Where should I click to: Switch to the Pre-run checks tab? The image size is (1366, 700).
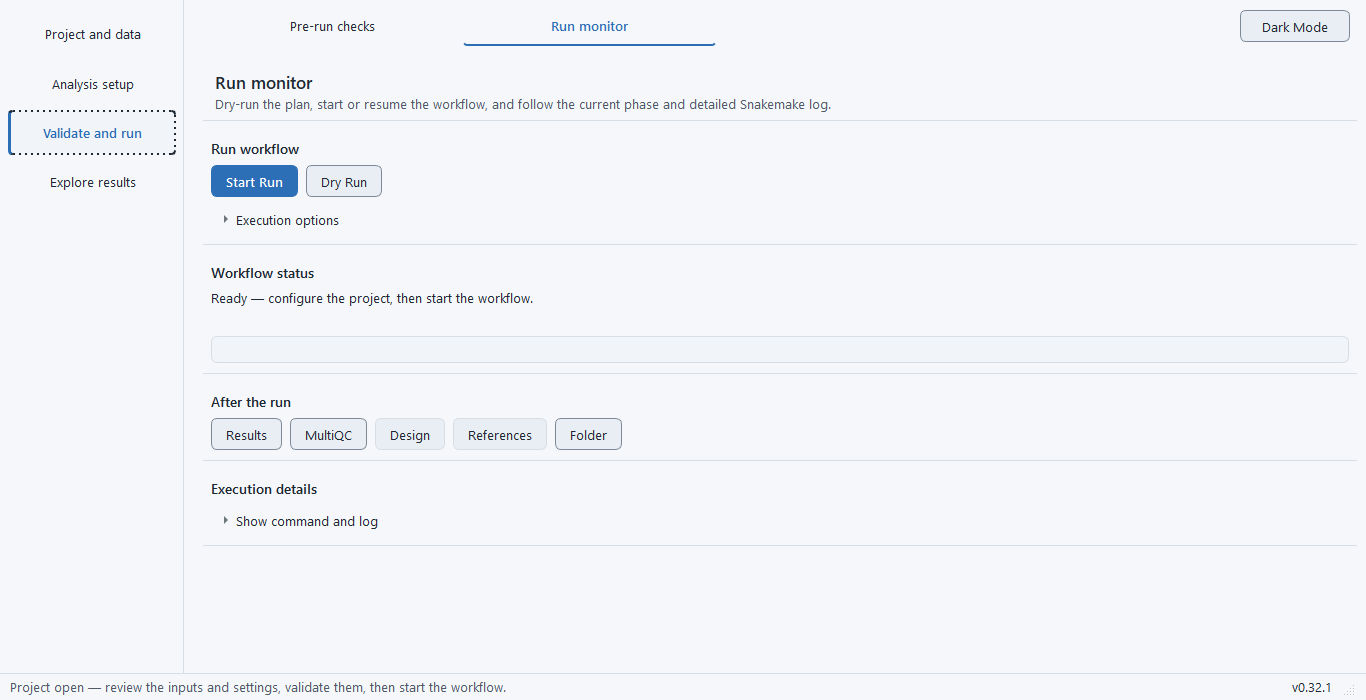coord(332,27)
